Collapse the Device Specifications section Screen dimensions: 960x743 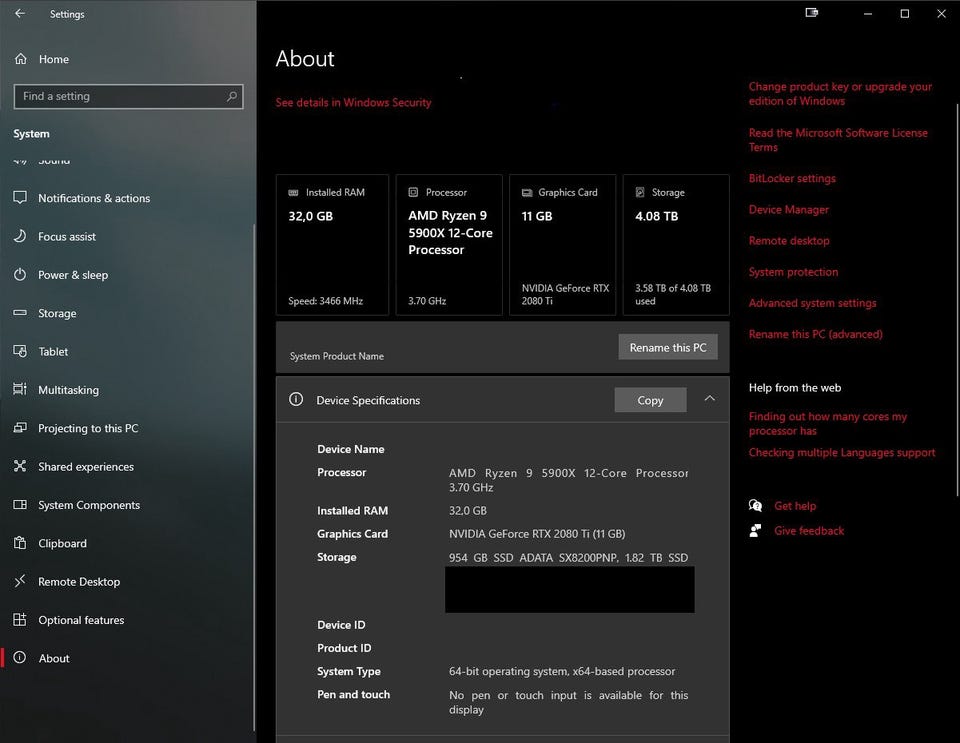[x=709, y=399]
